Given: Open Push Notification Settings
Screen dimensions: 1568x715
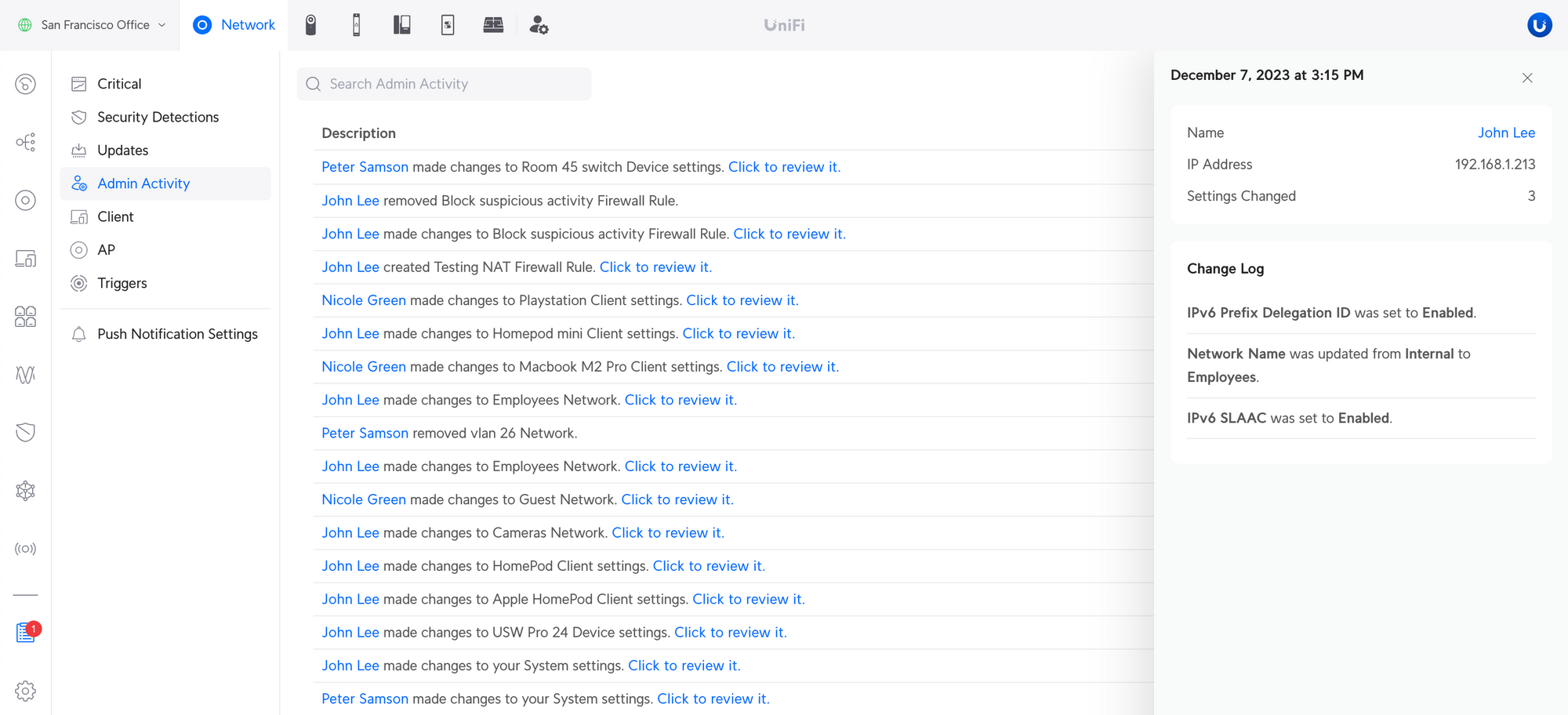Looking at the screenshot, I should (177, 334).
